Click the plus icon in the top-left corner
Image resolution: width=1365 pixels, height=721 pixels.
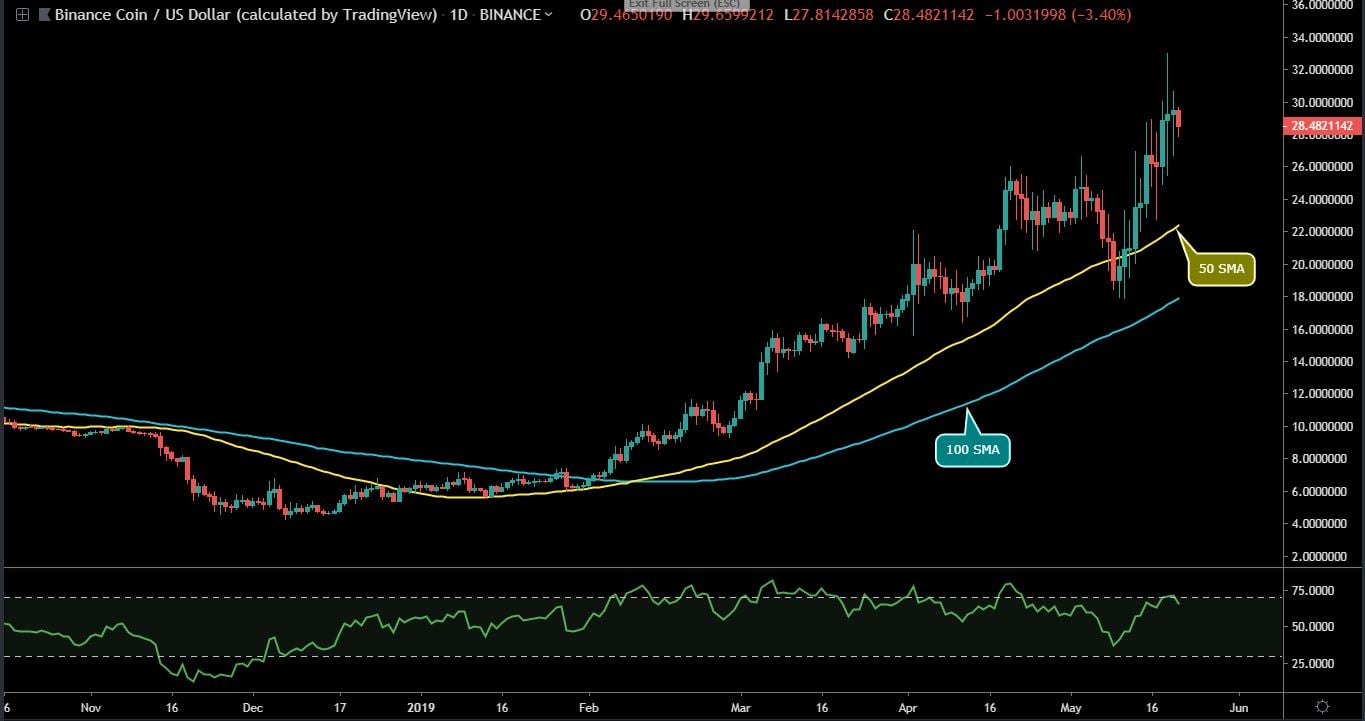tap(23, 14)
